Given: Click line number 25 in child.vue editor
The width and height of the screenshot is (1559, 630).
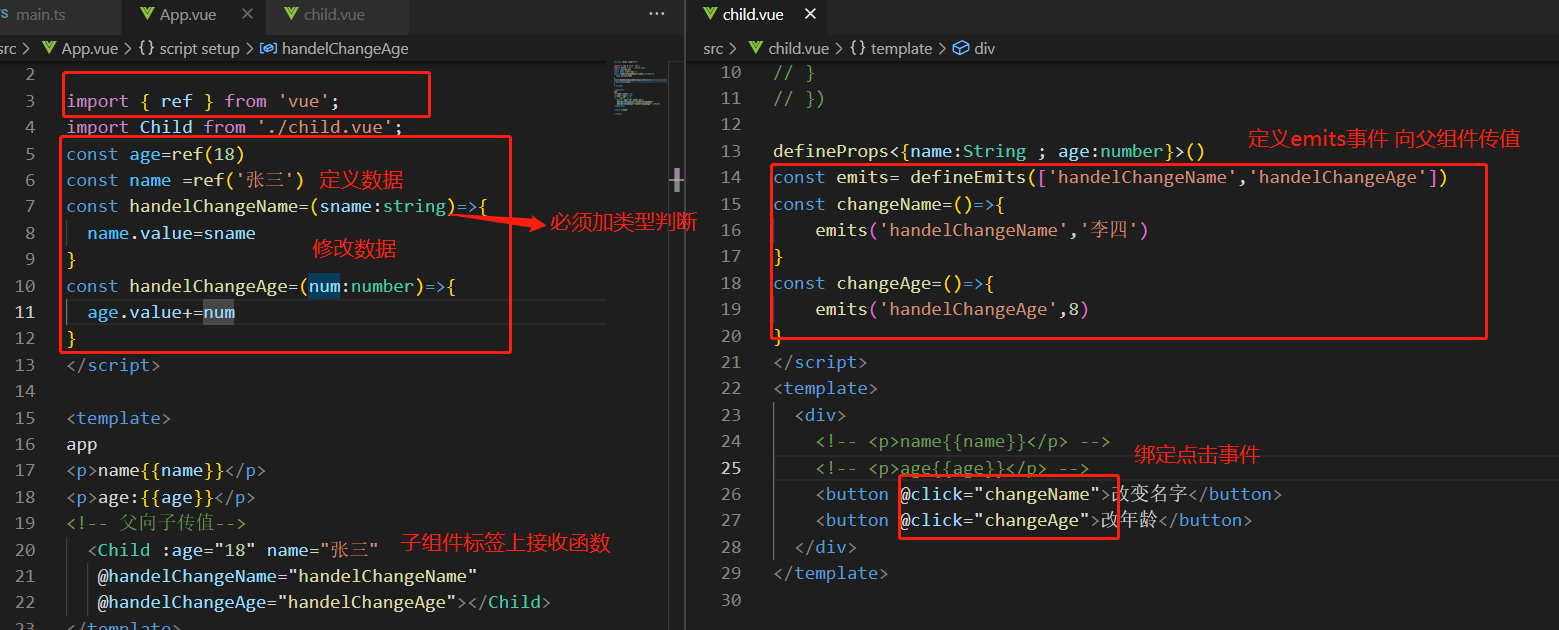Looking at the screenshot, I should (730, 467).
